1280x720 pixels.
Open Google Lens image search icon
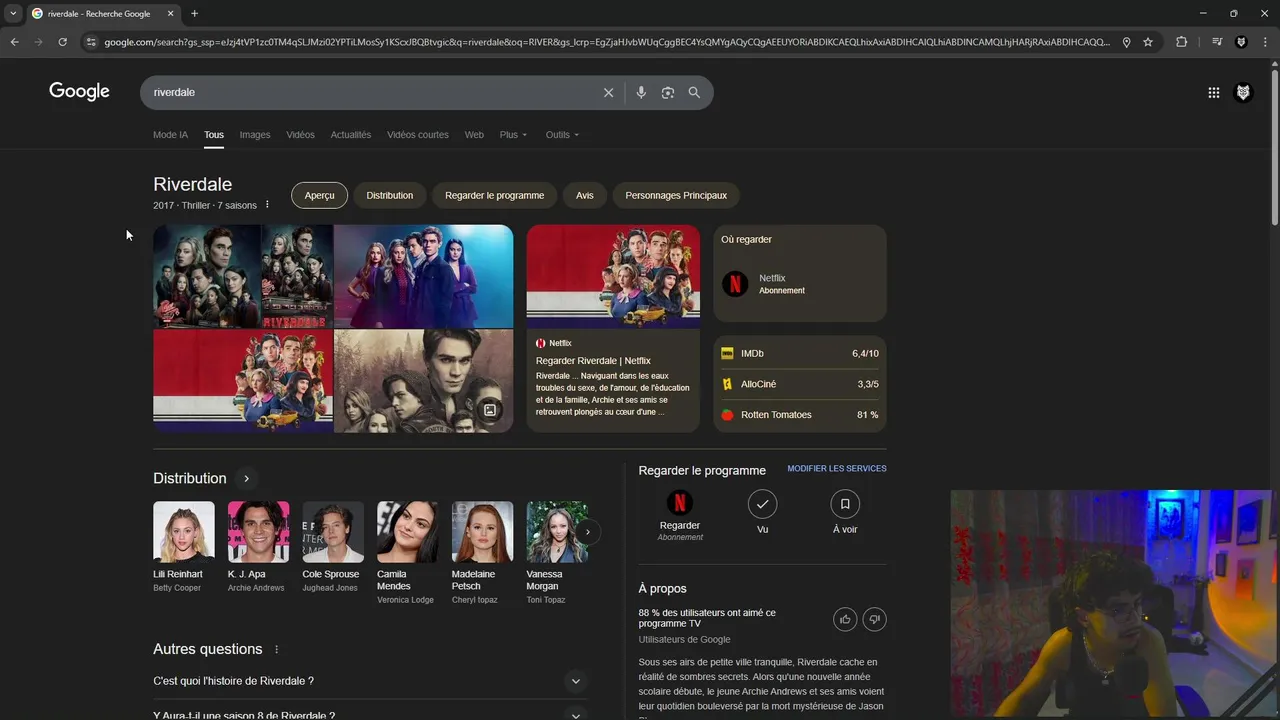click(x=668, y=92)
